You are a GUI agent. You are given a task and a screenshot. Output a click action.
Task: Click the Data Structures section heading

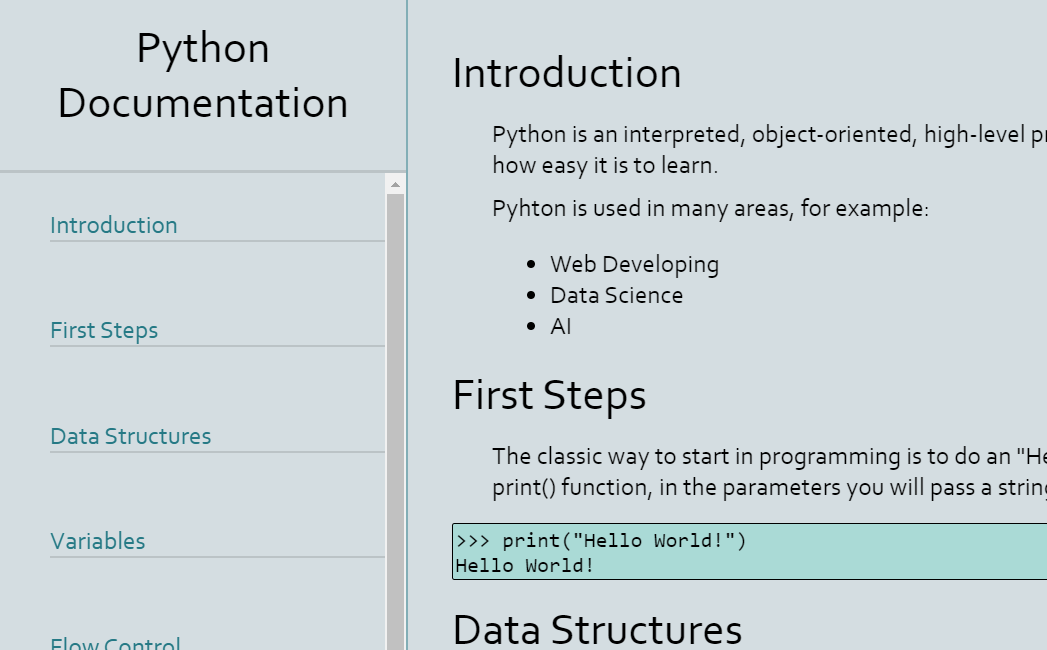click(597, 629)
